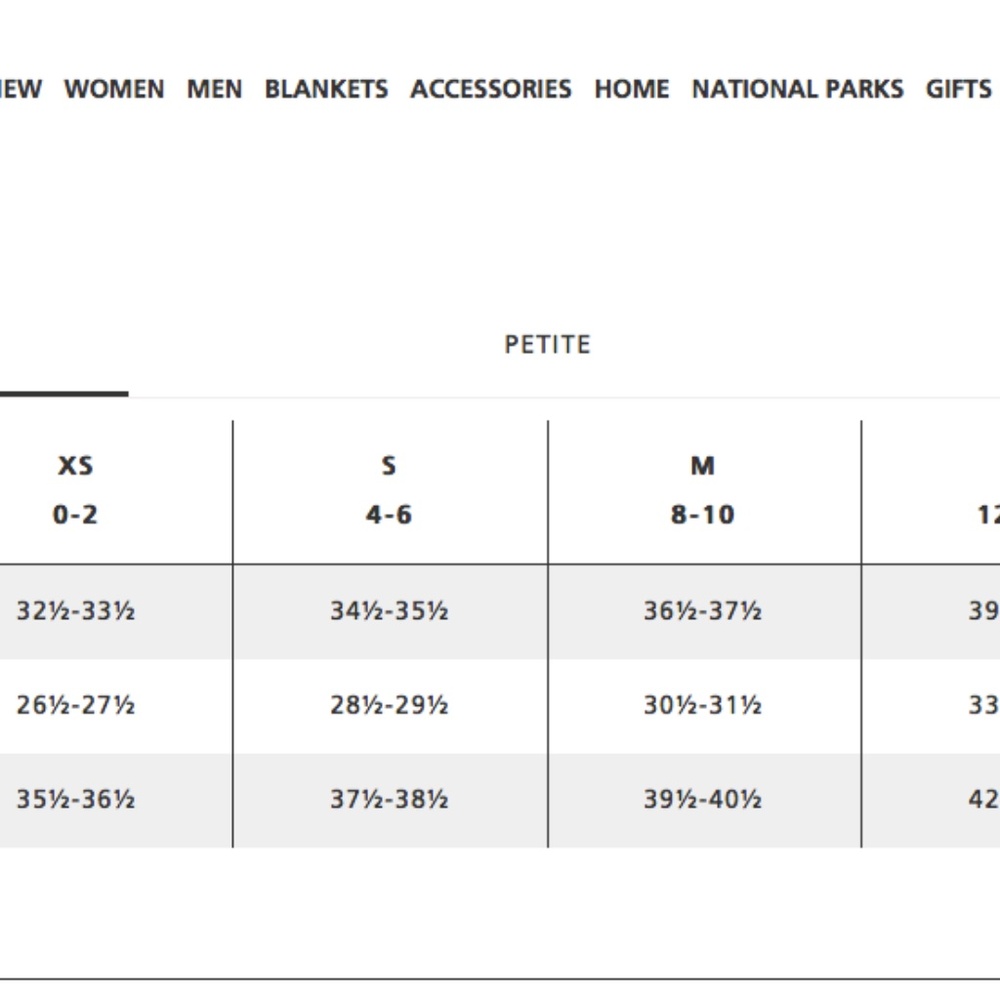The height and width of the screenshot is (1000, 1000).
Task: Click the M 8-10 column header
Action: (x=702, y=490)
